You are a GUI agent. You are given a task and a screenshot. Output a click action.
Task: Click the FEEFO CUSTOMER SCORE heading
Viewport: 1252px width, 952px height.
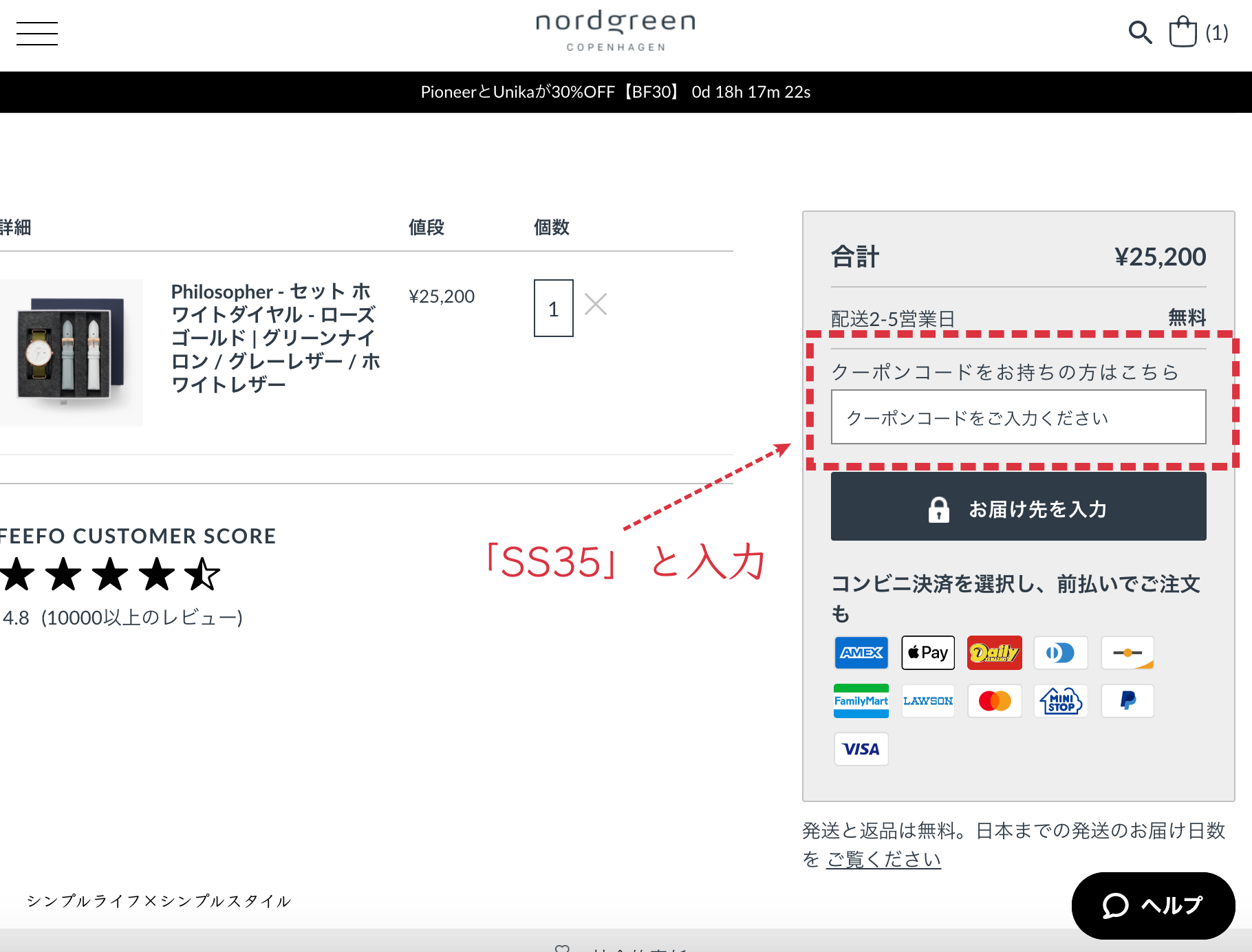coord(138,536)
